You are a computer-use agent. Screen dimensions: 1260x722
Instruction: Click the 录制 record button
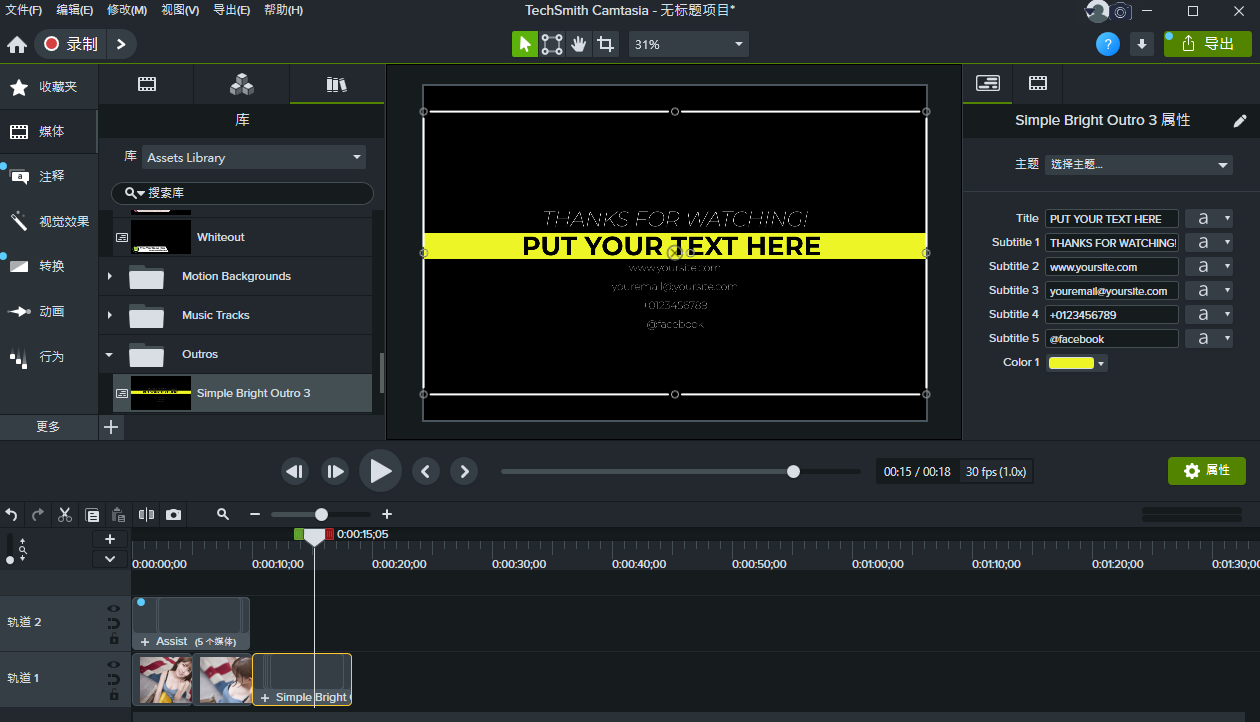(72, 44)
